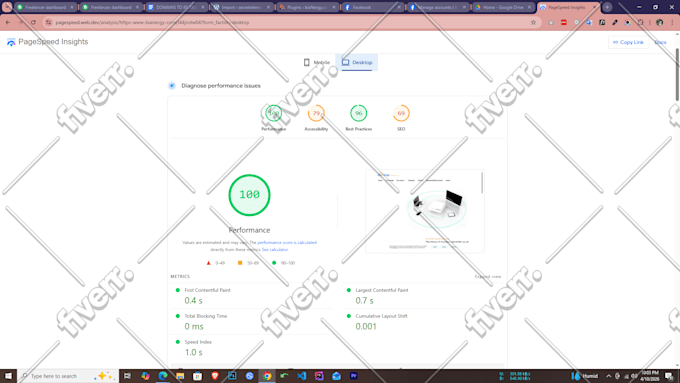Screen dimensions: 680x383
Task: Click the red extension icon in toolbar
Action: pyautogui.click(x=564, y=22)
